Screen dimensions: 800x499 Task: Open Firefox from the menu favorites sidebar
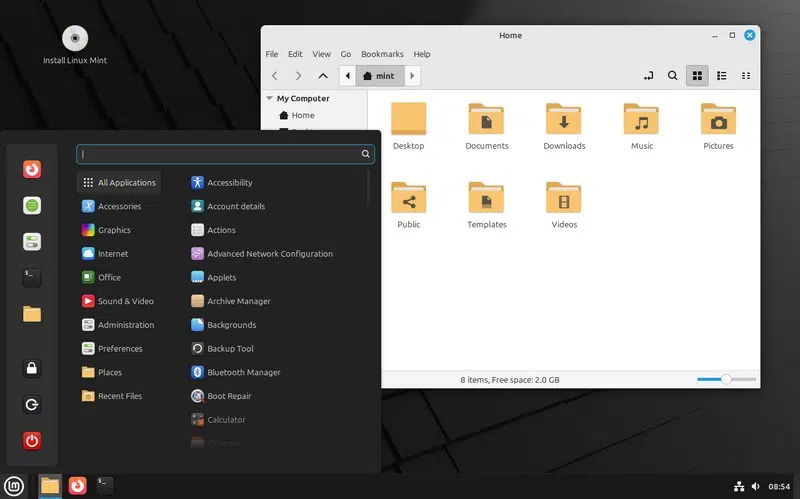(x=32, y=169)
